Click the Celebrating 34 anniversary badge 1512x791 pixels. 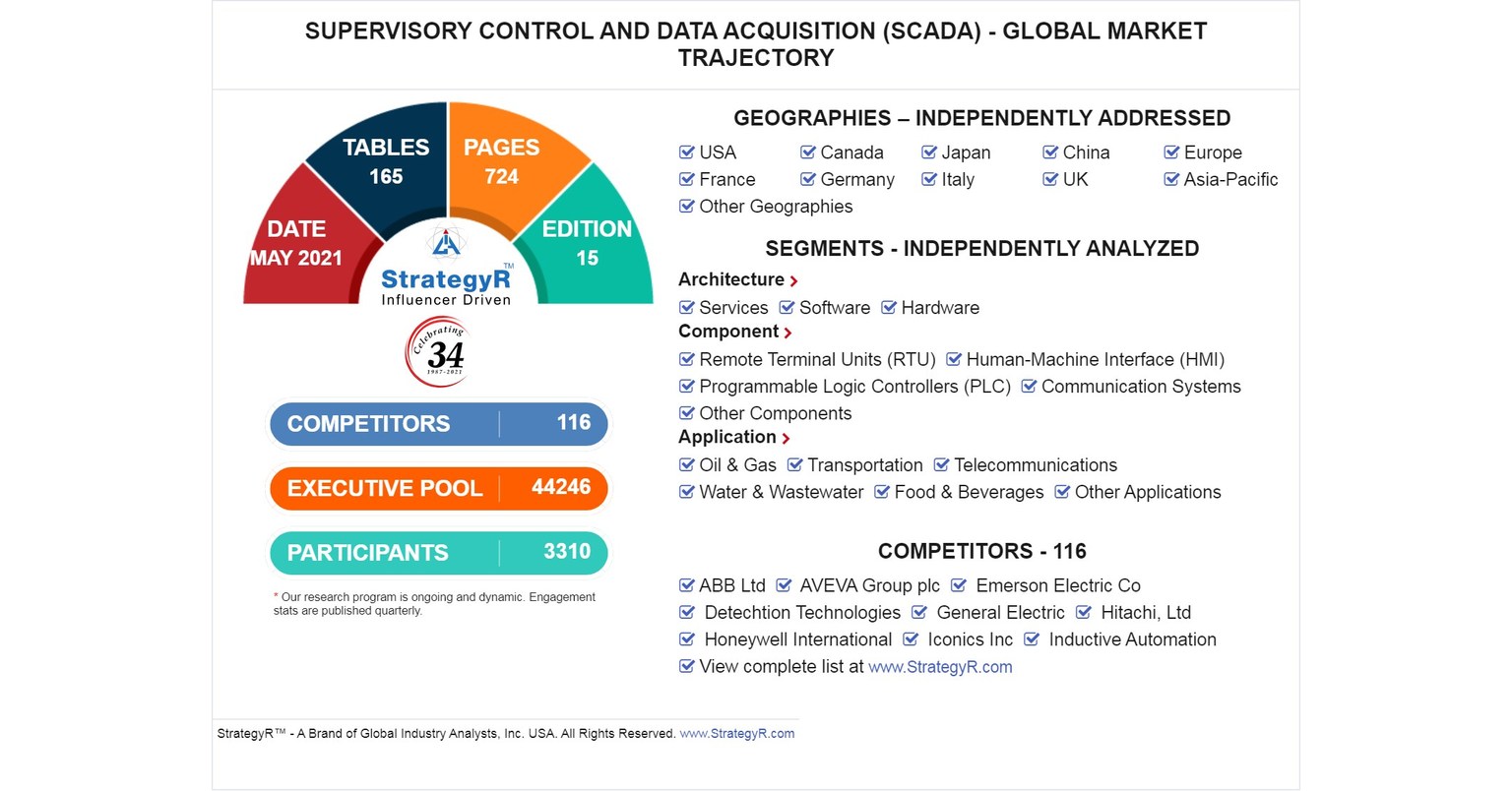[439, 354]
